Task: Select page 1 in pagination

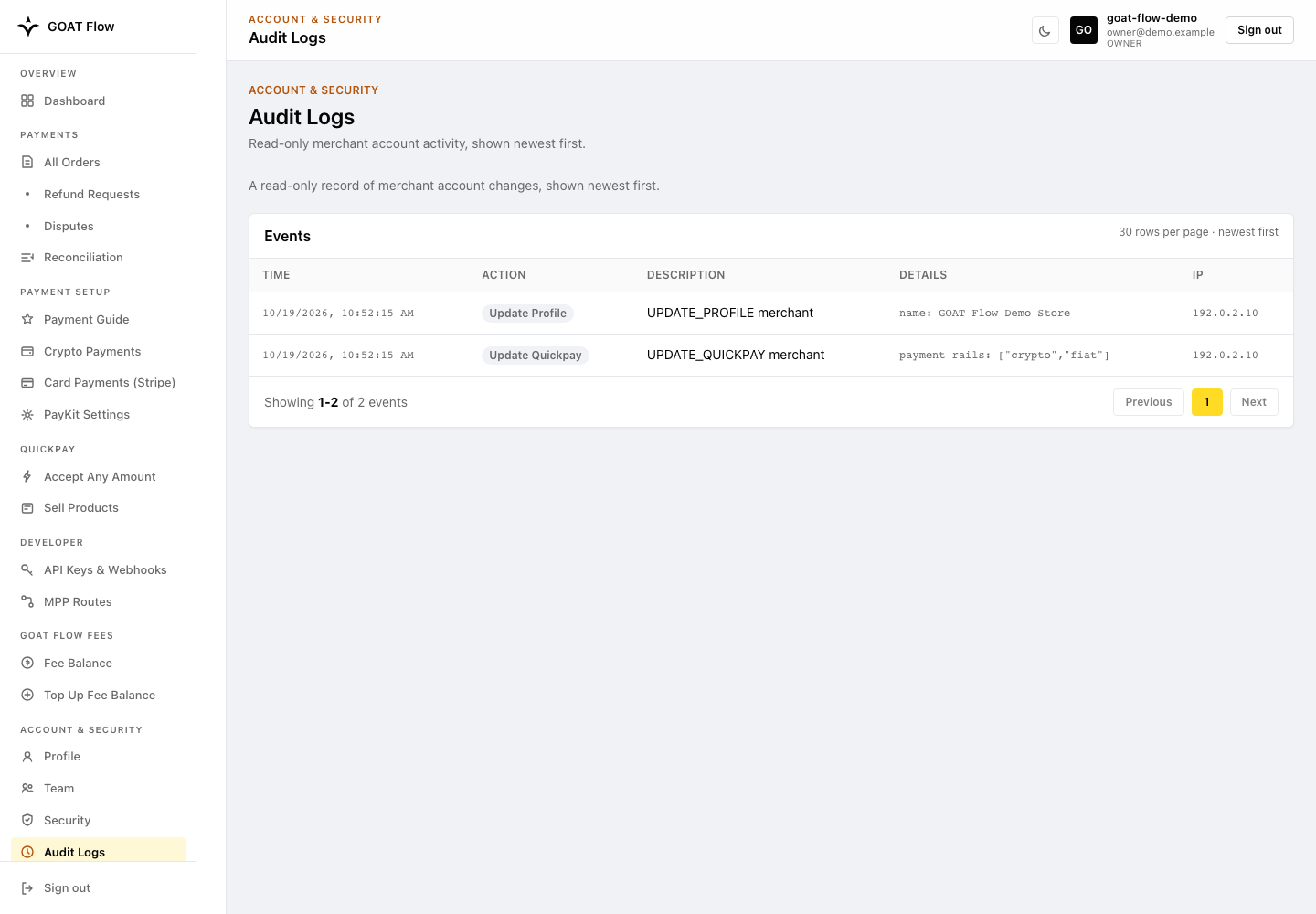Action: [1207, 402]
